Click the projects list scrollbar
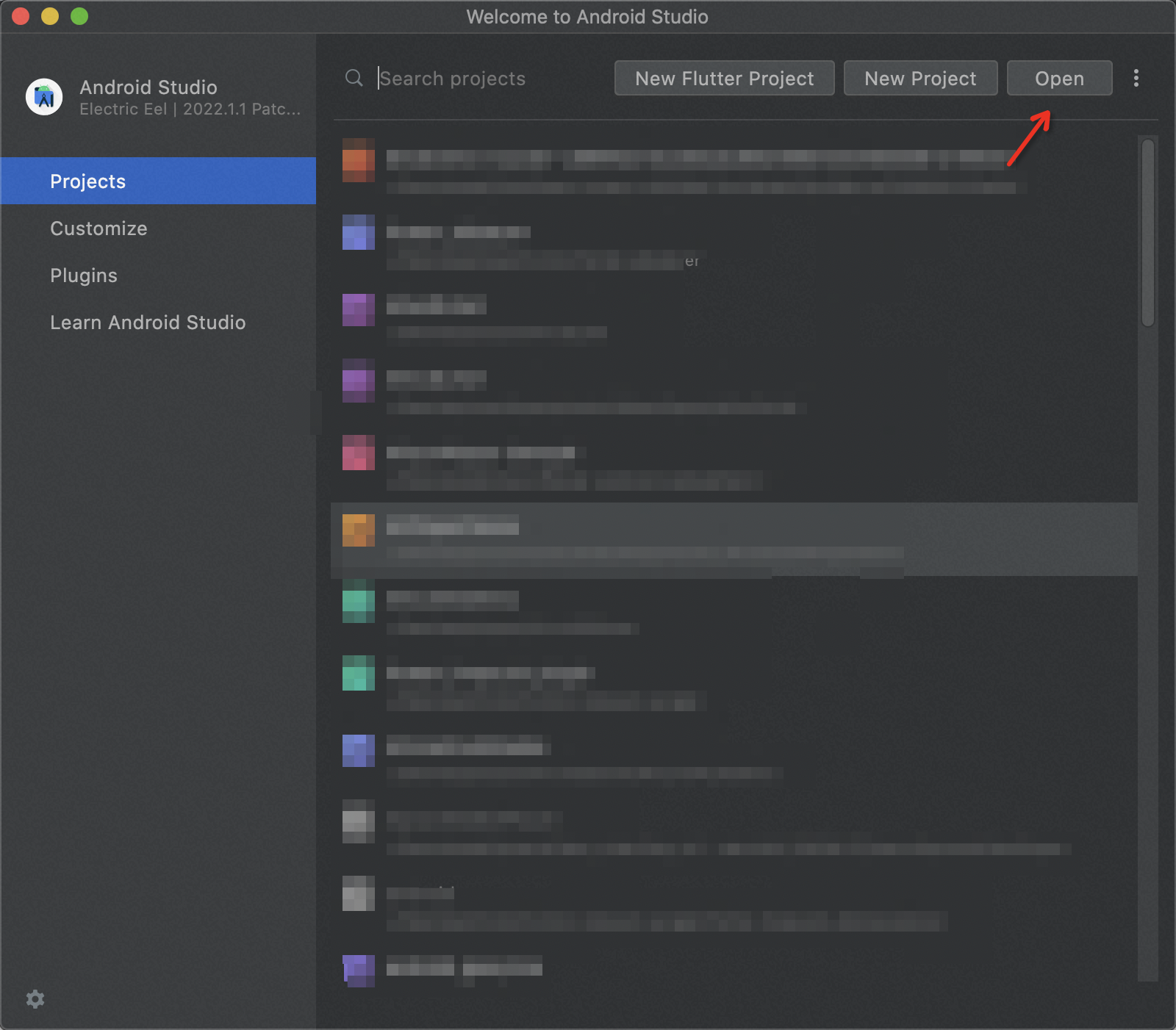The height and width of the screenshot is (1030, 1176). 1148,232
